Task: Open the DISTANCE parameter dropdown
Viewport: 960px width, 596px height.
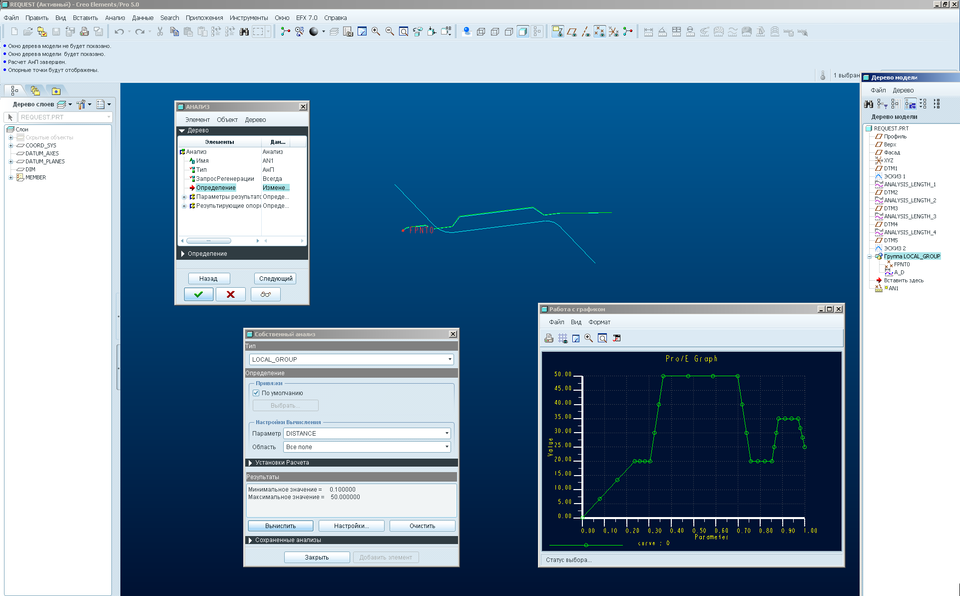Action: click(x=449, y=433)
